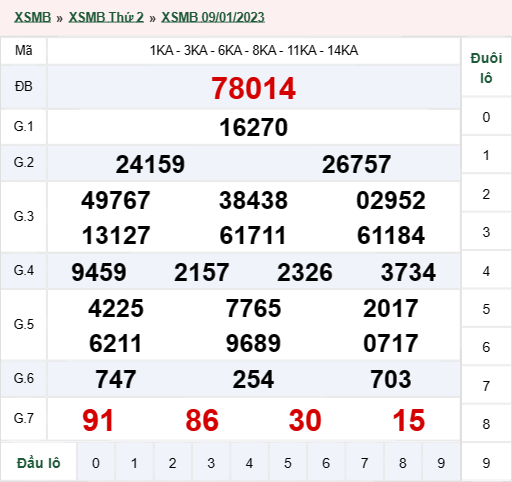Click the G.3 number 38438
The width and height of the screenshot is (512, 482).
coord(253,200)
